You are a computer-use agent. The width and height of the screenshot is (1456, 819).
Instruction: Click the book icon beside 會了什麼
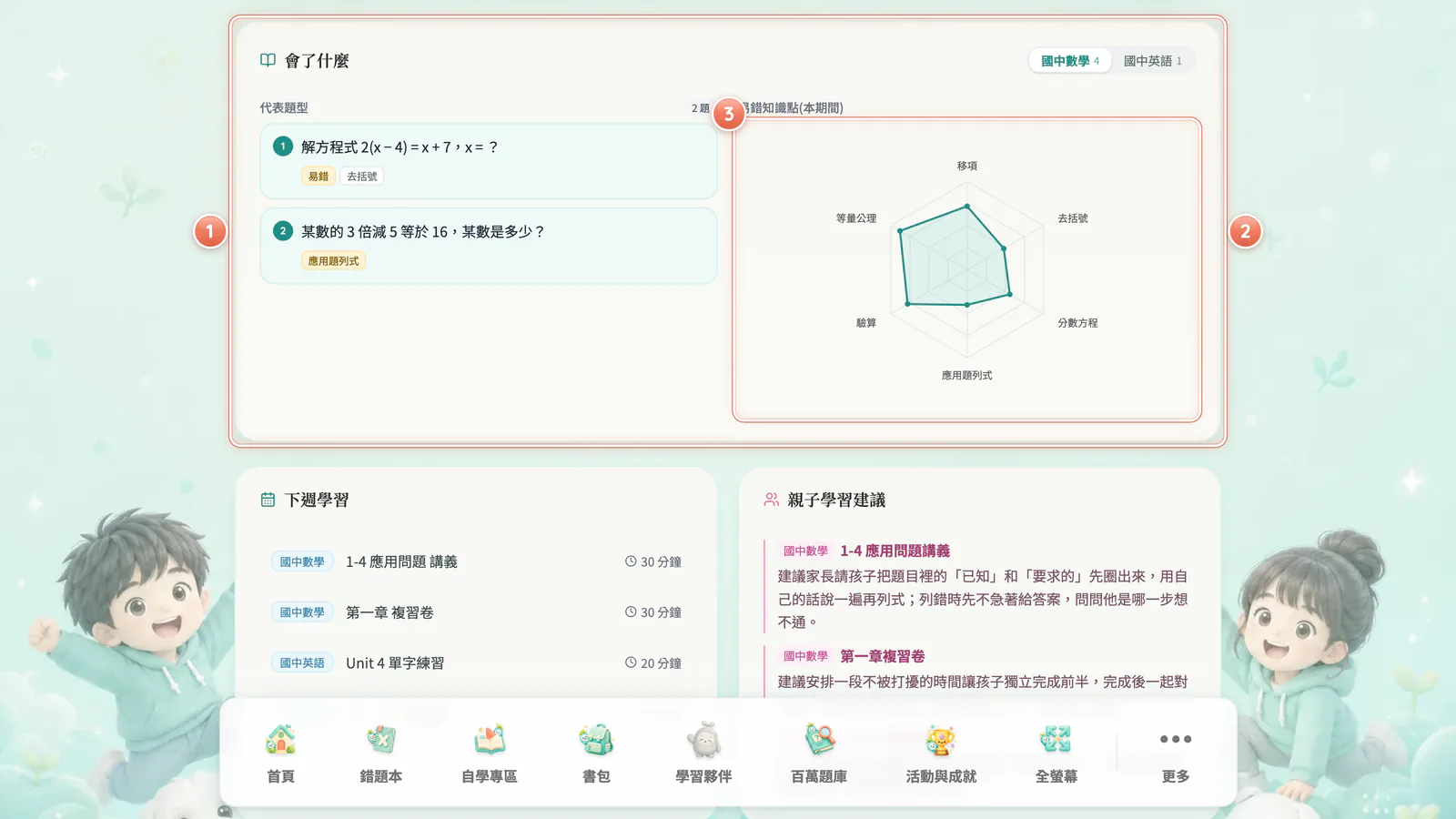click(x=268, y=60)
